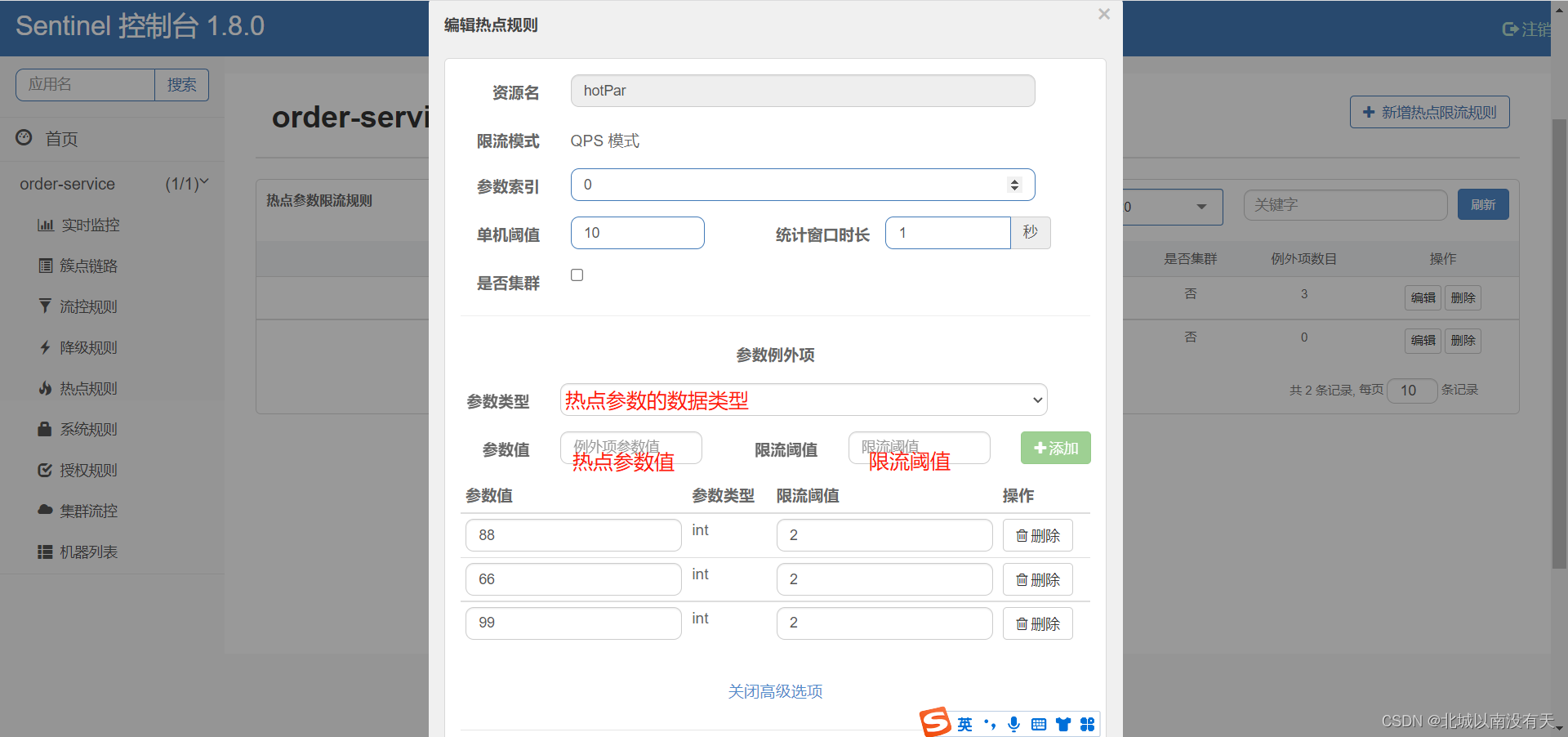The height and width of the screenshot is (737, 1568).
Task: Edit parameter value field 99
Action: 573,623
